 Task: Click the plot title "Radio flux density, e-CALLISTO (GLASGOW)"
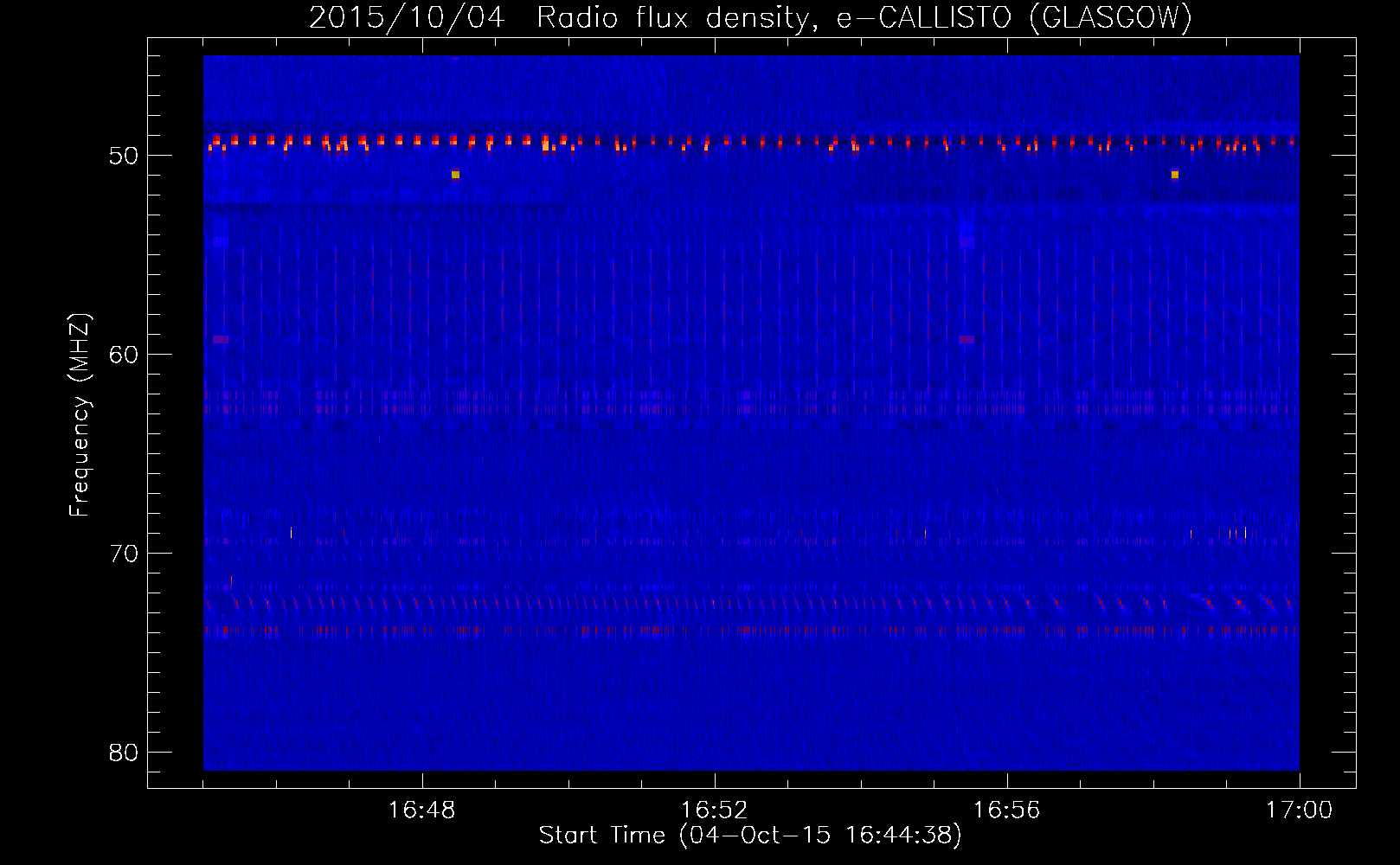coord(864,17)
